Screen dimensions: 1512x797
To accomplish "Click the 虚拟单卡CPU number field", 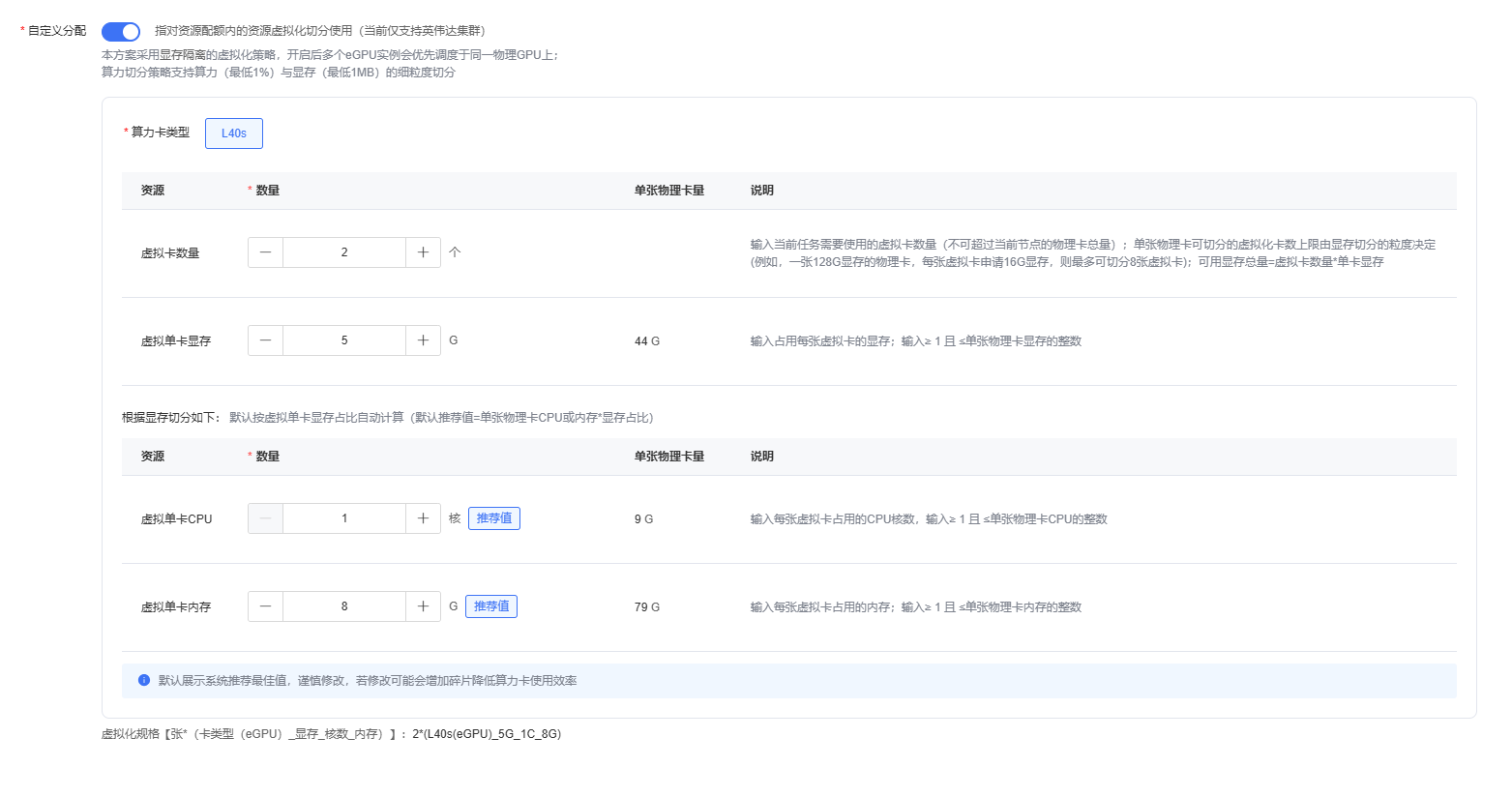I will tap(344, 518).
